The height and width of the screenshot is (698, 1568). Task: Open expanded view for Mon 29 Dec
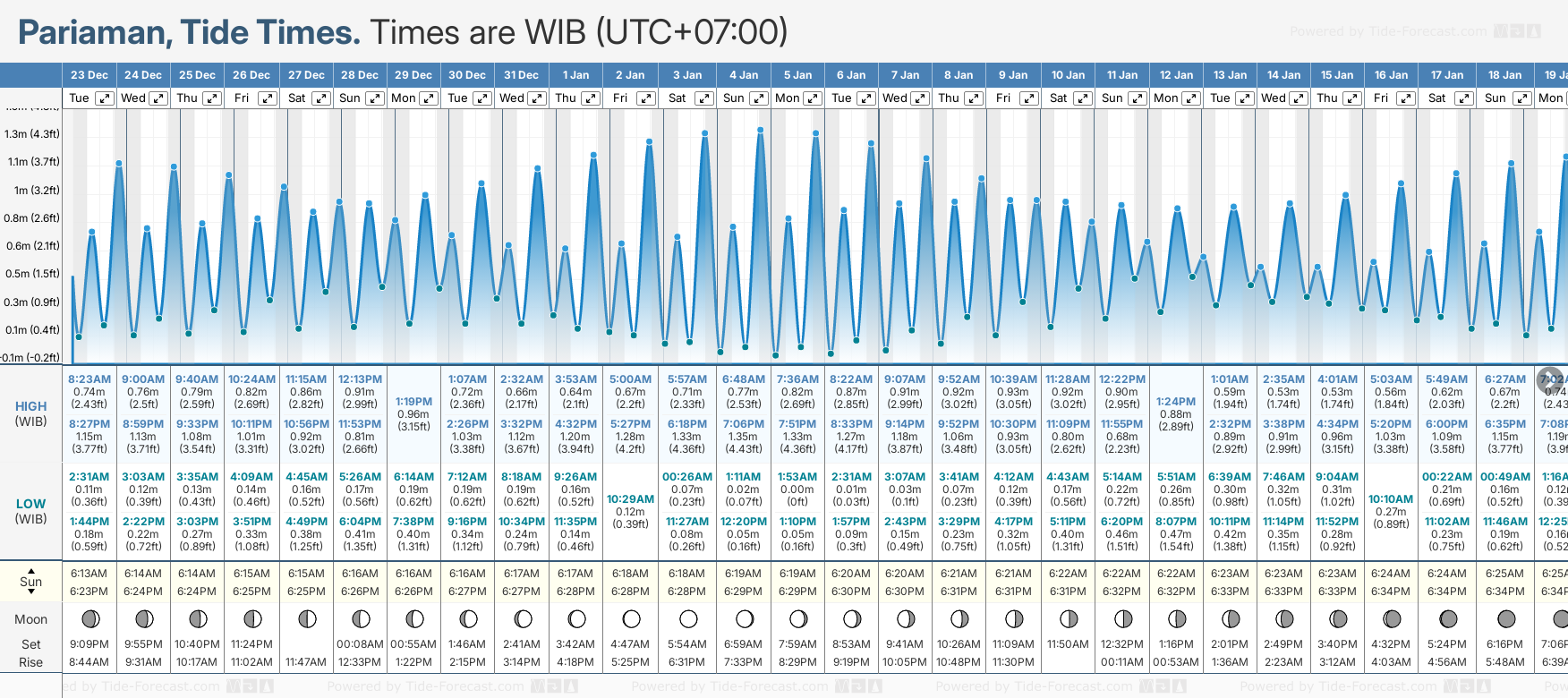pos(429,98)
